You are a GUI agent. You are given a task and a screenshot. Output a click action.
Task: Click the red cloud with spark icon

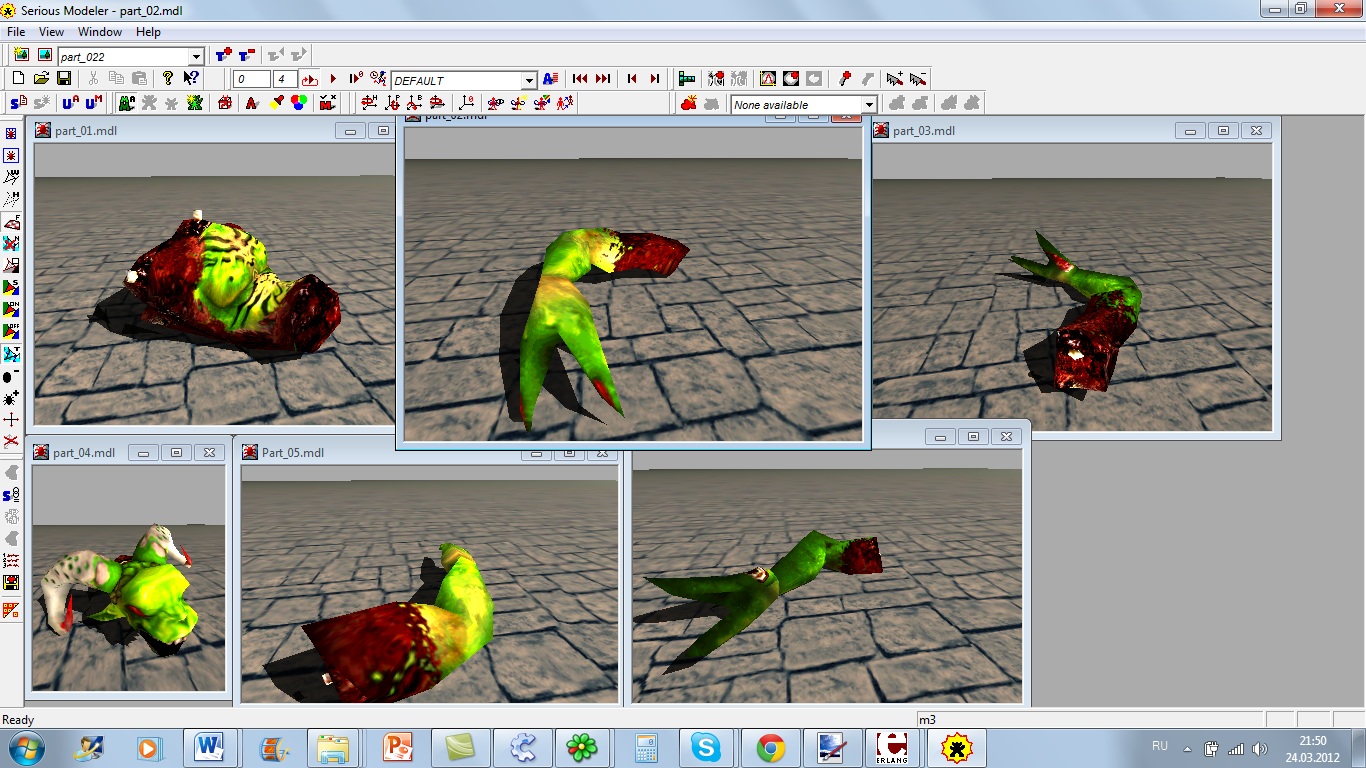tap(689, 102)
